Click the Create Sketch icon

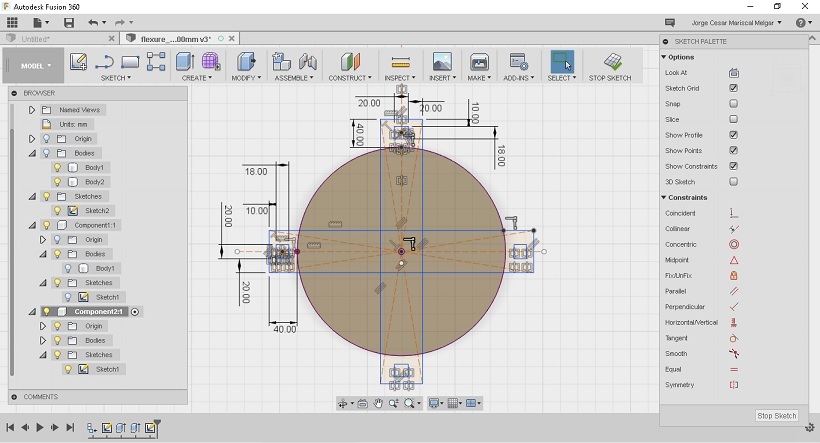click(78, 62)
